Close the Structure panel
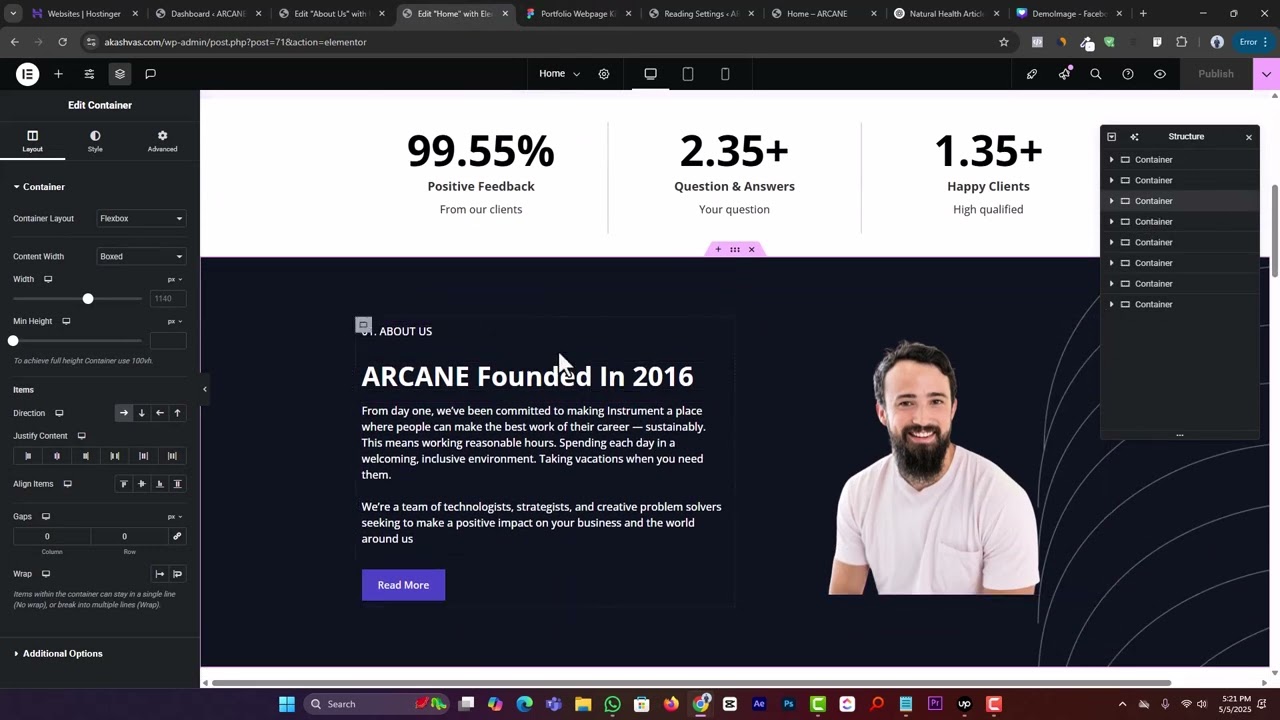The image size is (1280, 720). click(1249, 137)
